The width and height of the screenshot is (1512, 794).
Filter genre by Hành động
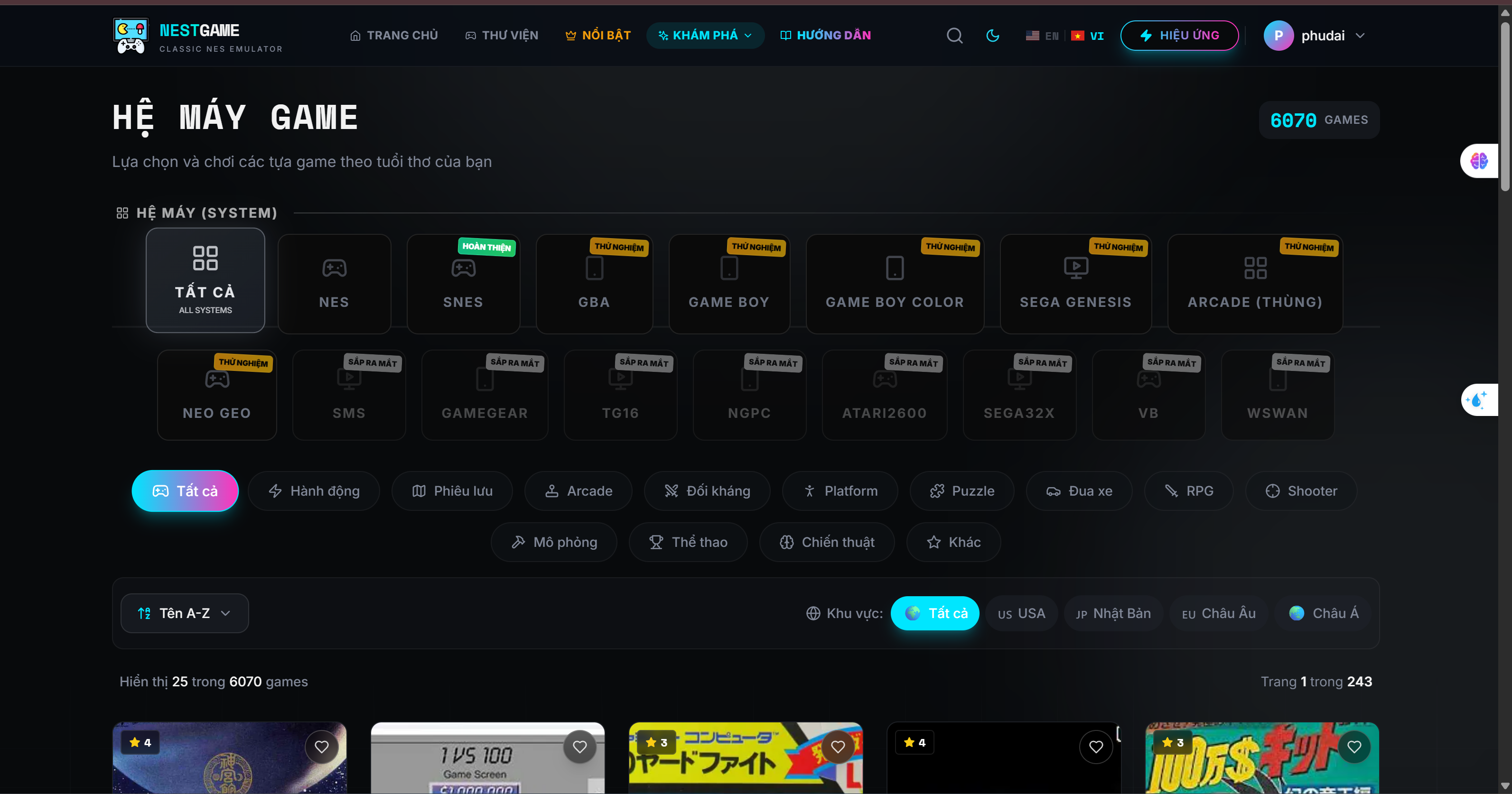click(314, 491)
